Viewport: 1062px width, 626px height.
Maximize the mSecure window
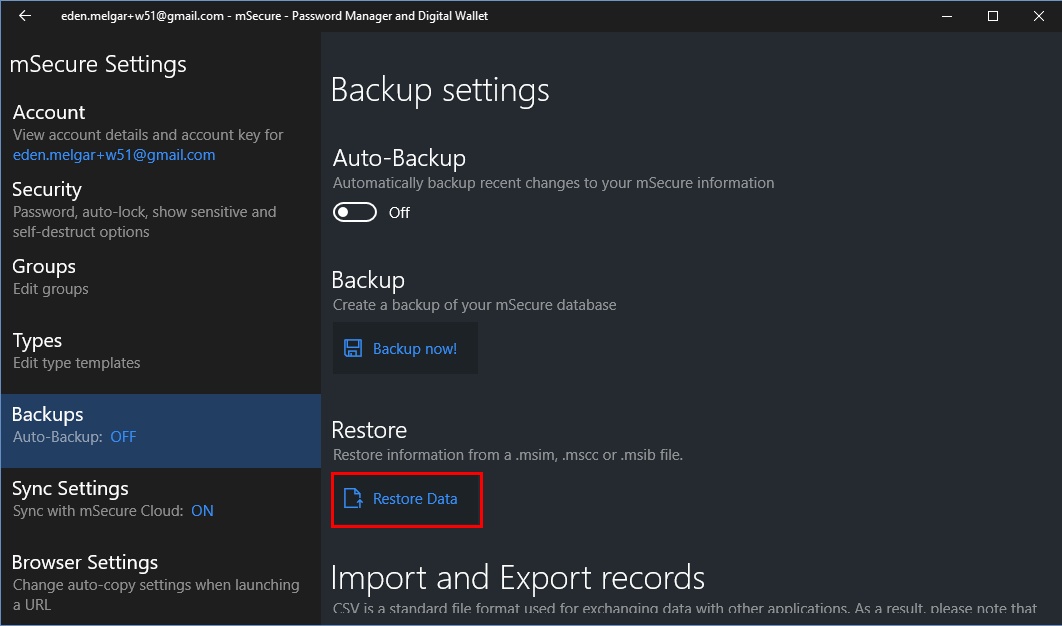[993, 16]
